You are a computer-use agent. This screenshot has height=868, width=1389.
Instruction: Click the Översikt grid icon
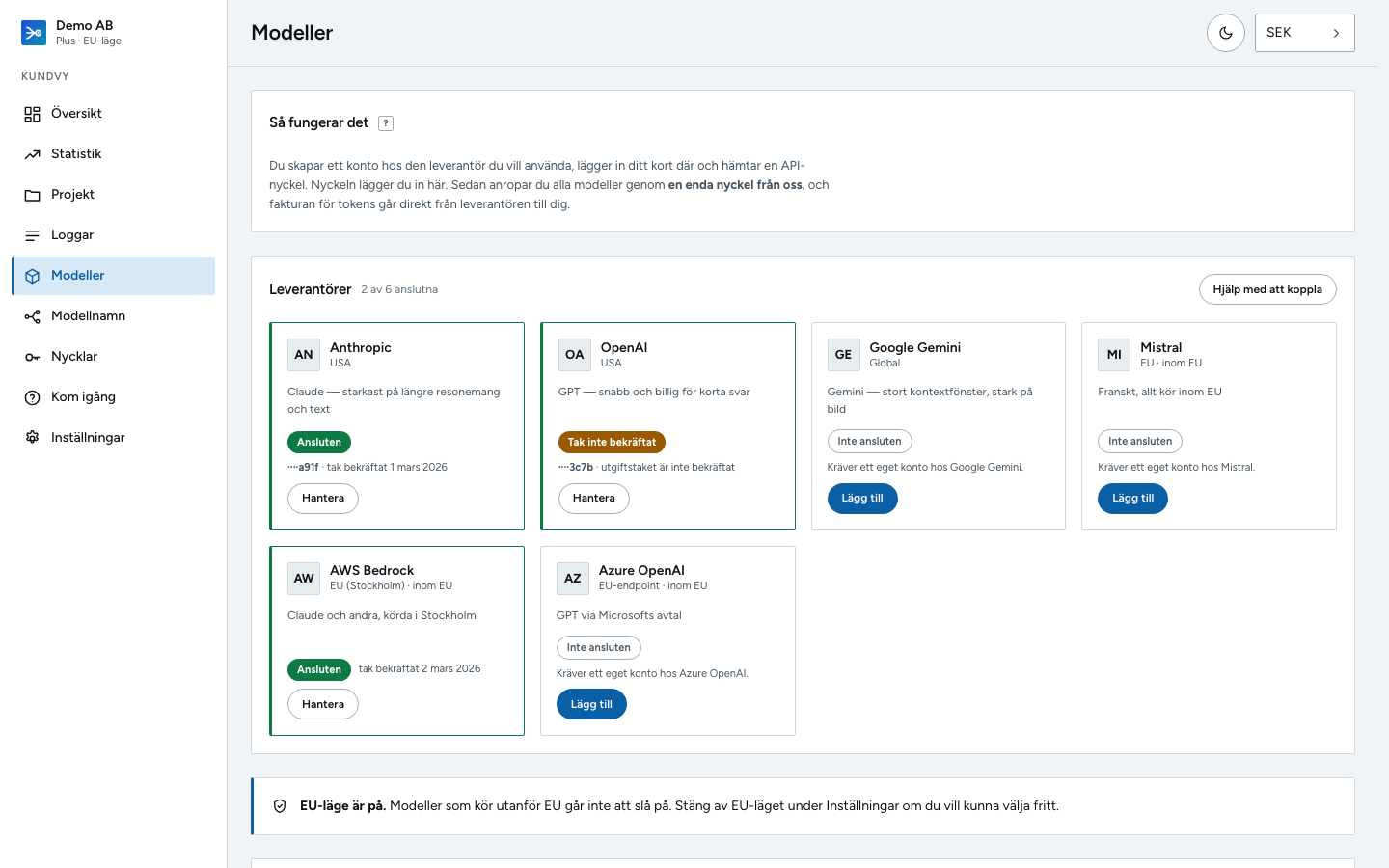pyautogui.click(x=33, y=114)
